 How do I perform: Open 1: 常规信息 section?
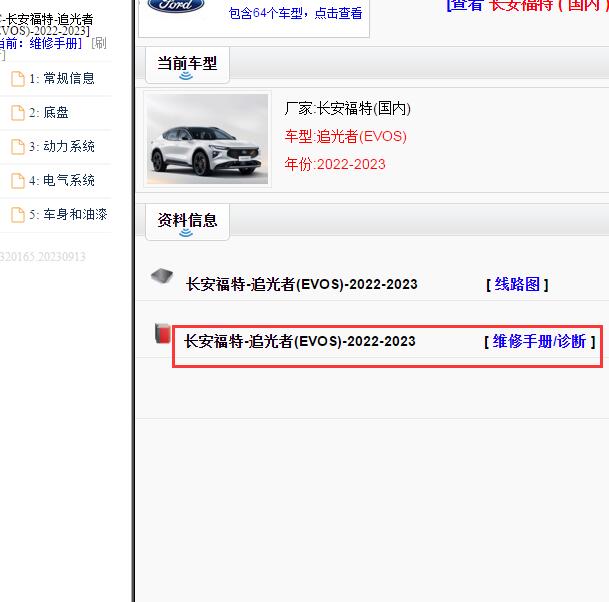[62, 79]
